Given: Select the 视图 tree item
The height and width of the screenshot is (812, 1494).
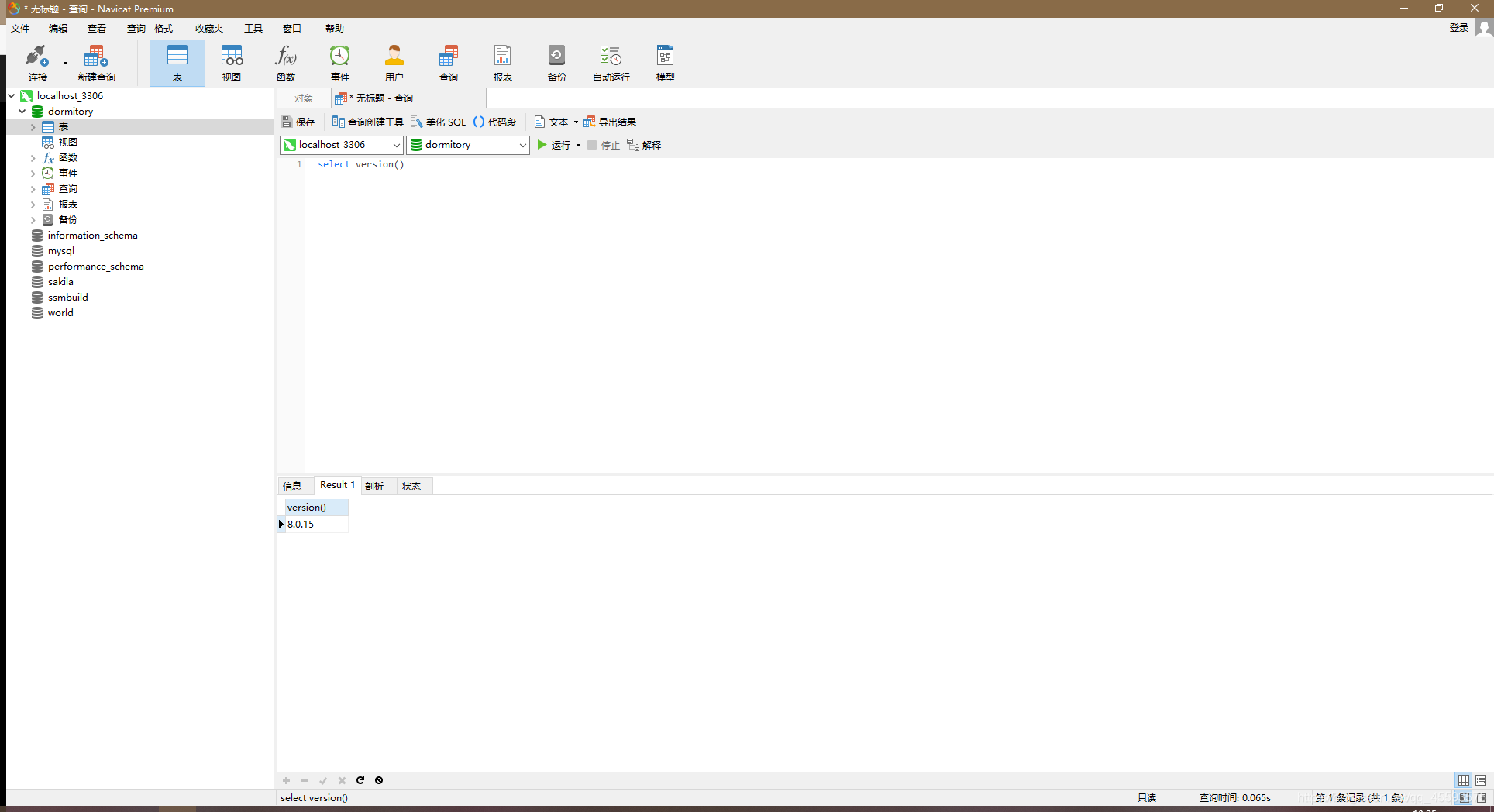Looking at the screenshot, I should pyautogui.click(x=68, y=142).
